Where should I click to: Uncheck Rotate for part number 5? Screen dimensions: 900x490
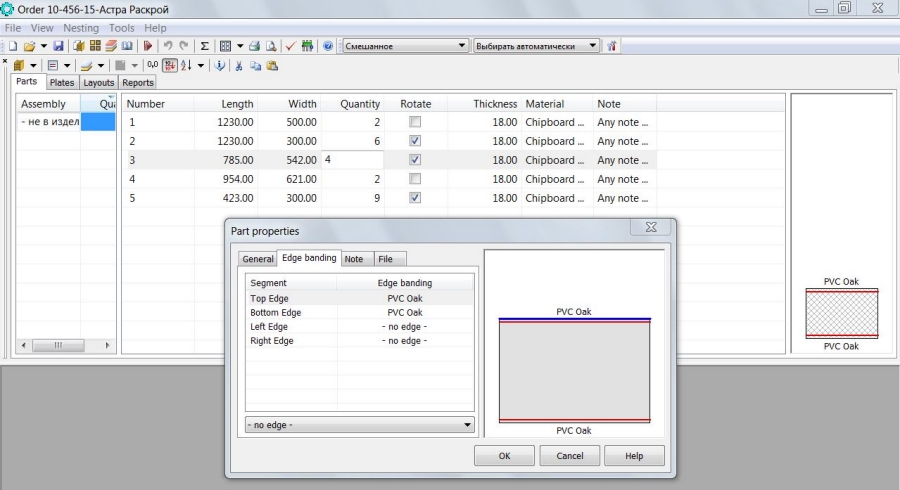click(415, 197)
